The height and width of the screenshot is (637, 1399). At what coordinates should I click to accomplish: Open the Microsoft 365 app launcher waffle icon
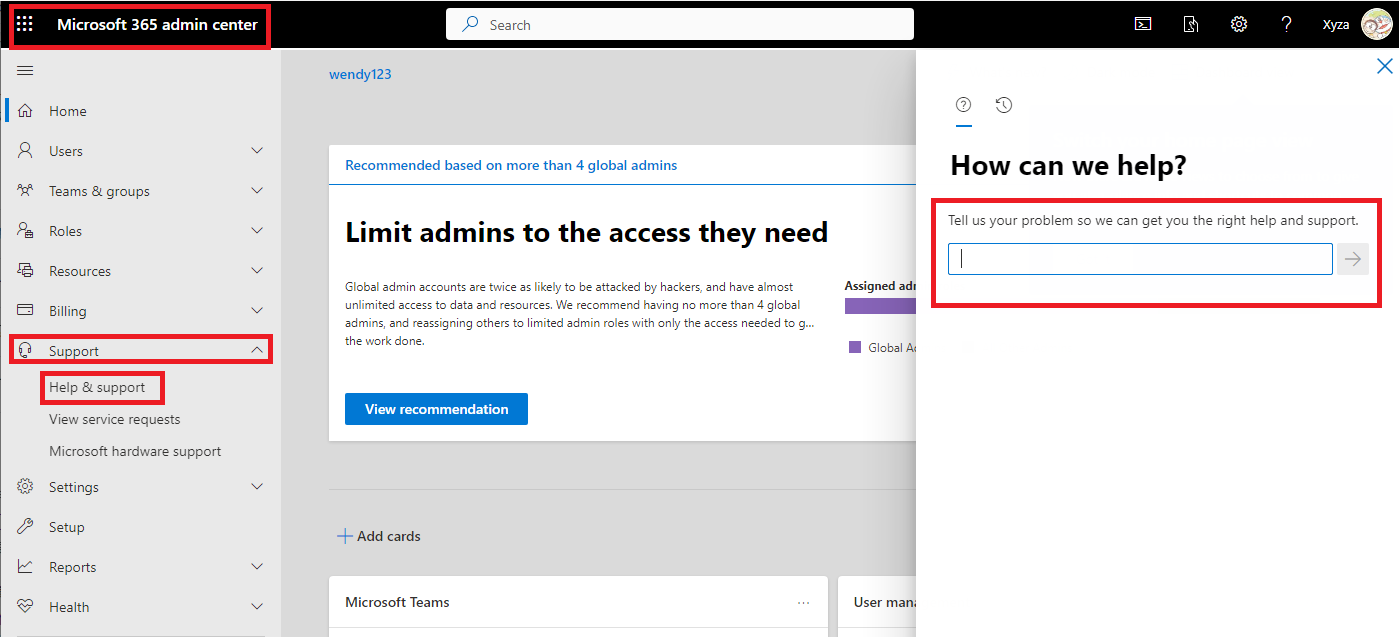click(24, 23)
